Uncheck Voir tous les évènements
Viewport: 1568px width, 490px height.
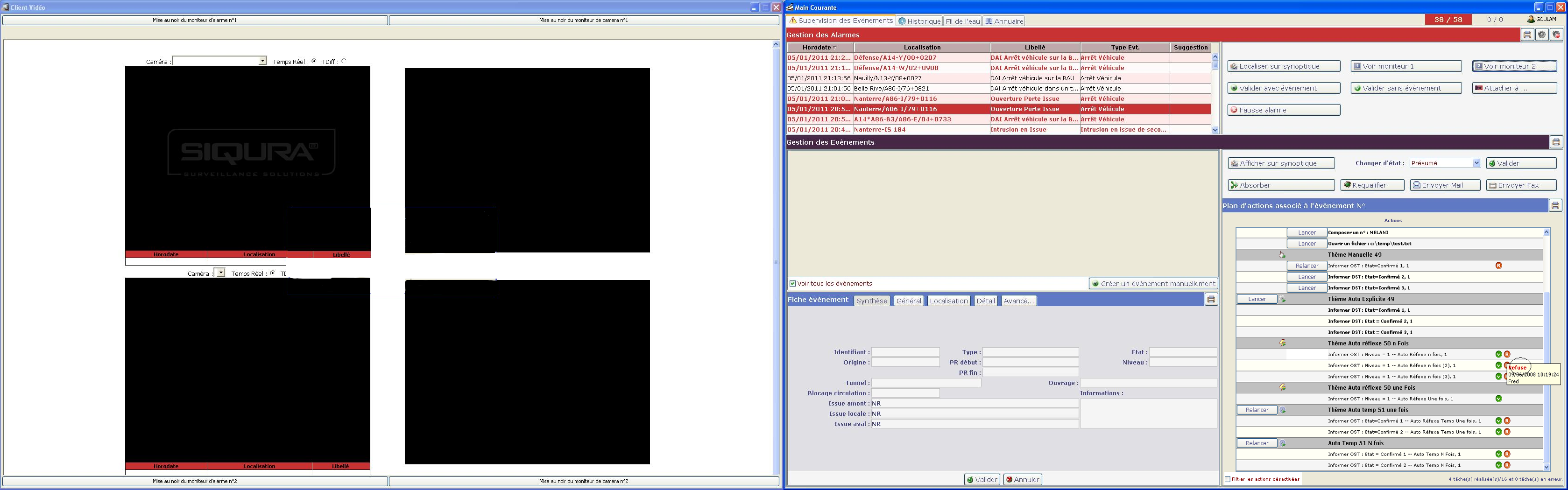point(792,284)
